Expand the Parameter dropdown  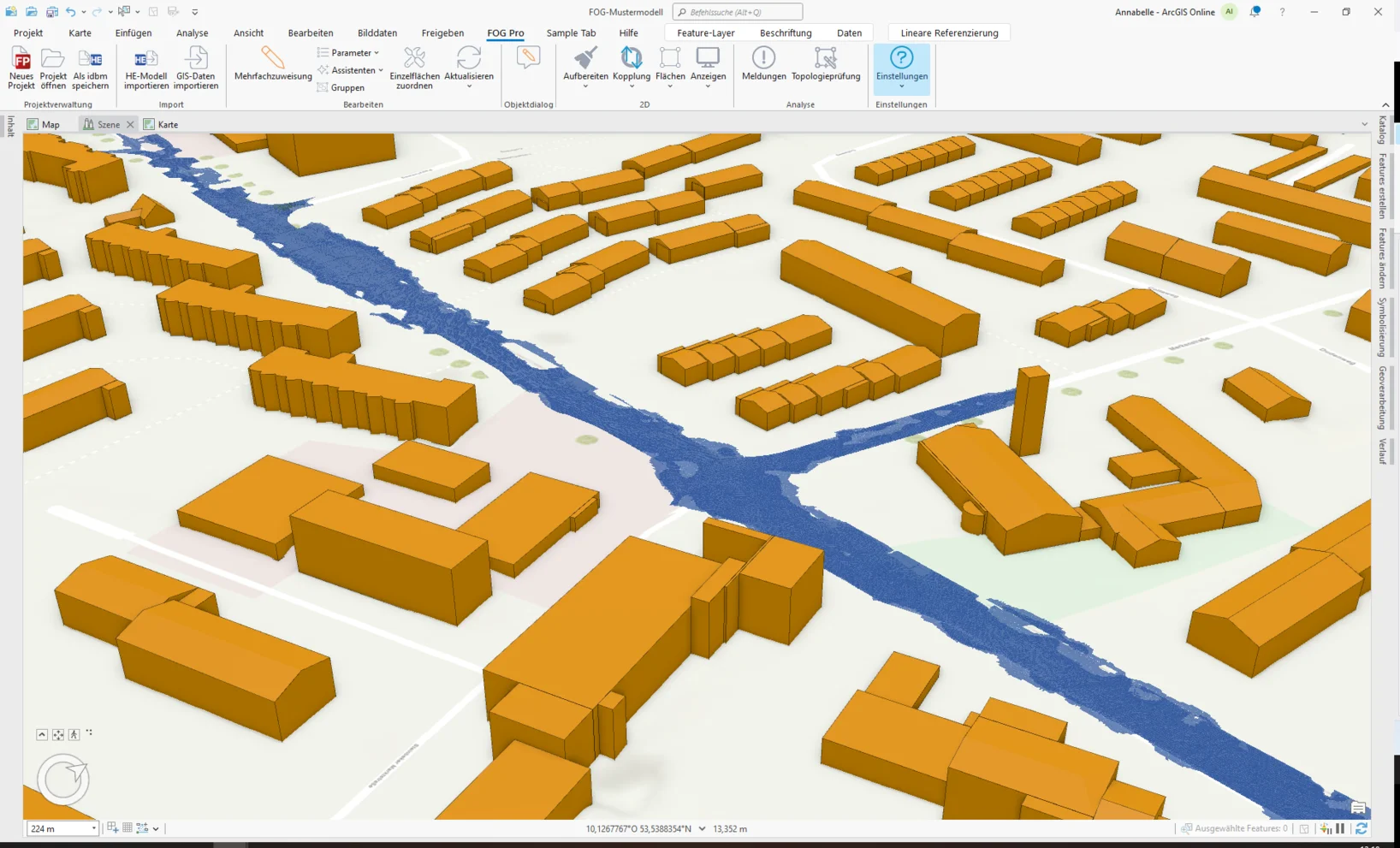[x=347, y=52]
